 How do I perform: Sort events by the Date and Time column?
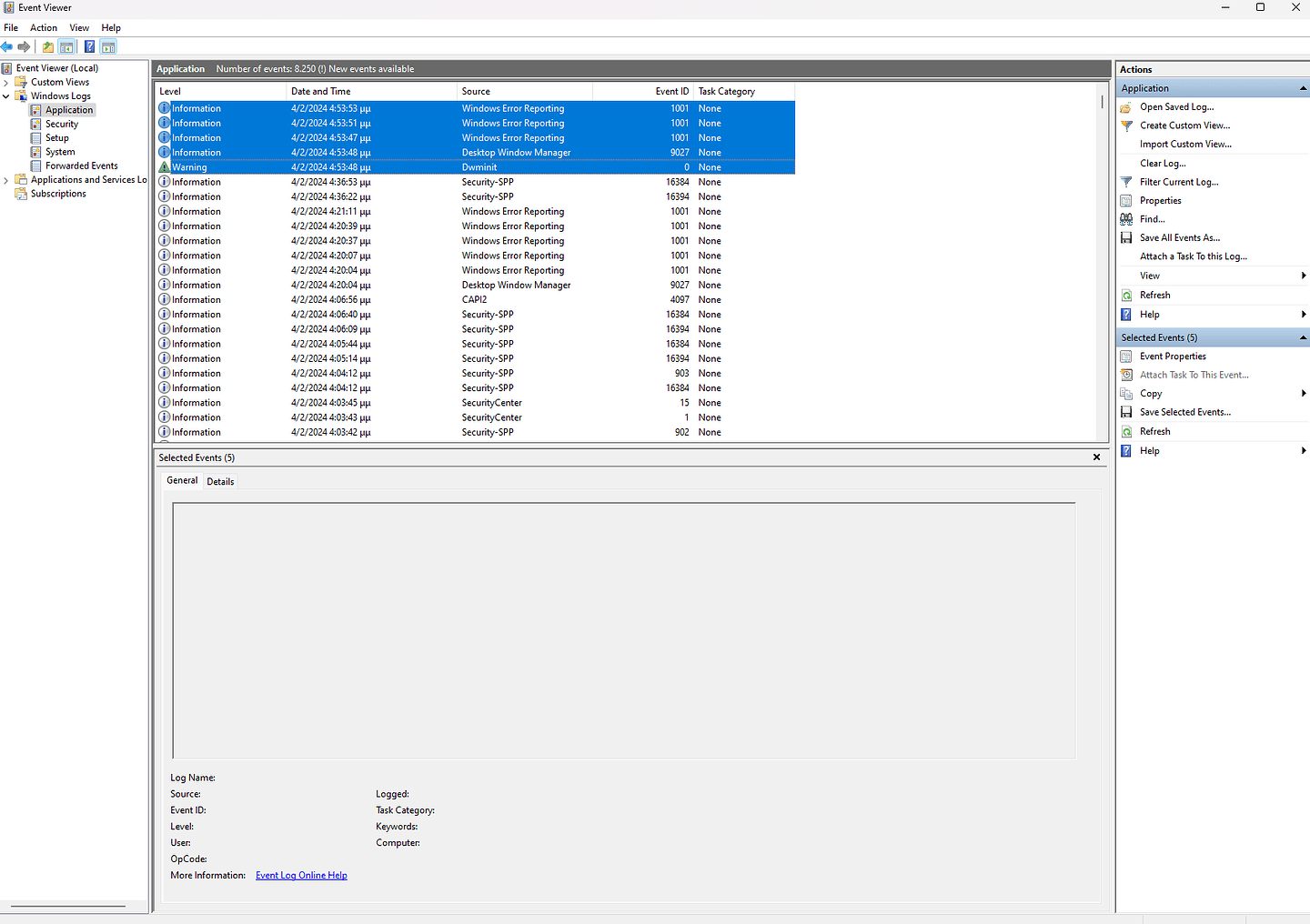click(322, 91)
